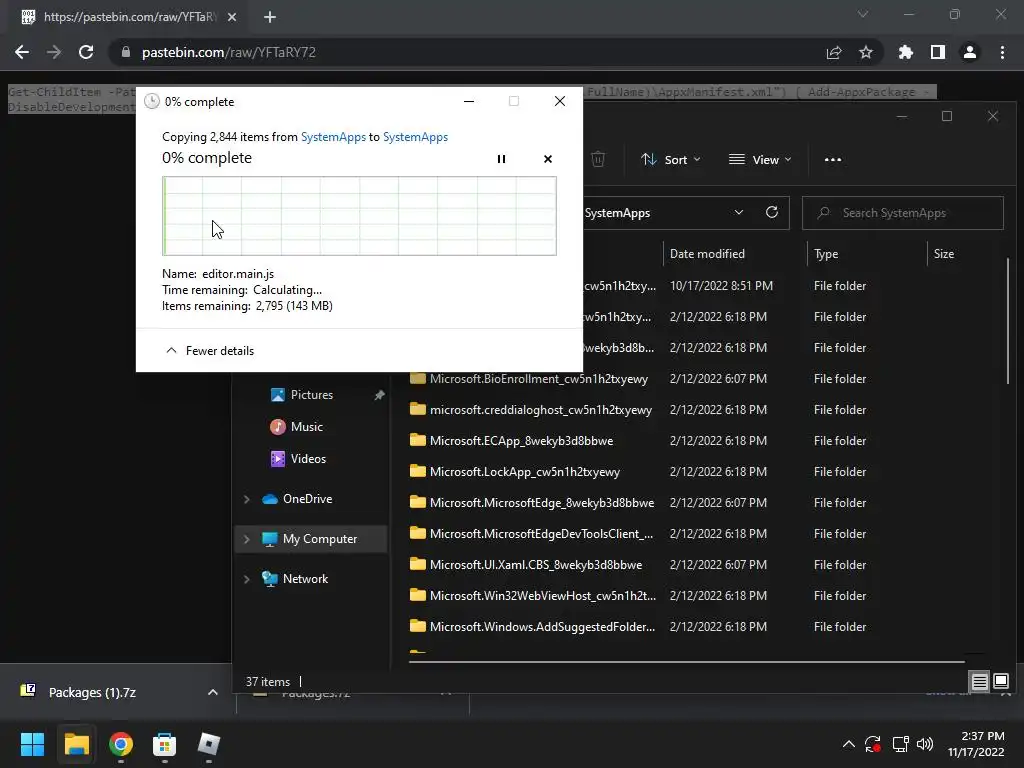This screenshot has height=768, width=1024.
Task: Click the vertical scrollbar in file list
Action: tap(1008, 320)
